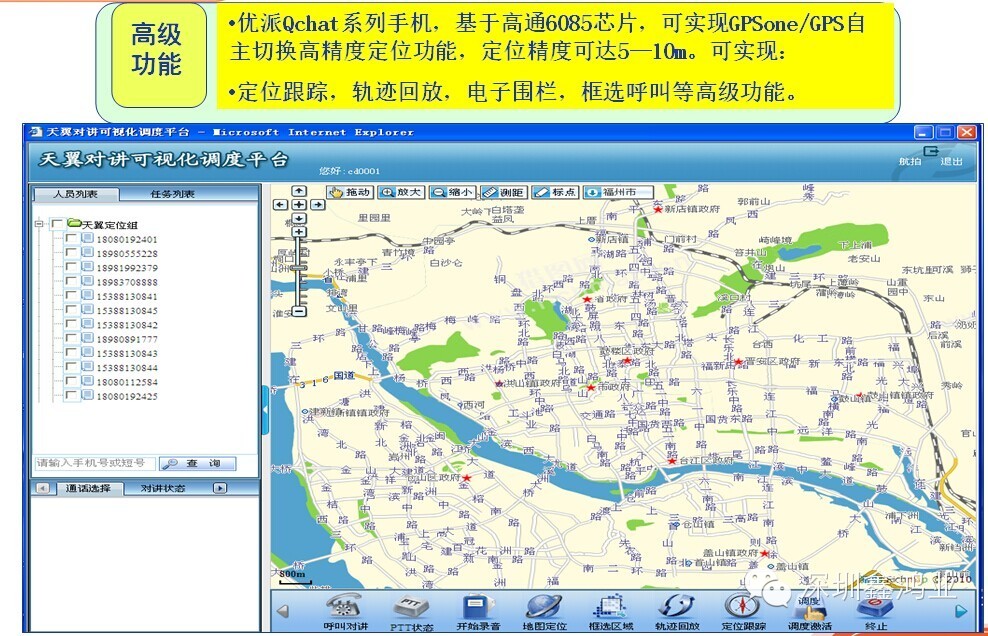Click the zoom slider plus button

coord(299,232)
